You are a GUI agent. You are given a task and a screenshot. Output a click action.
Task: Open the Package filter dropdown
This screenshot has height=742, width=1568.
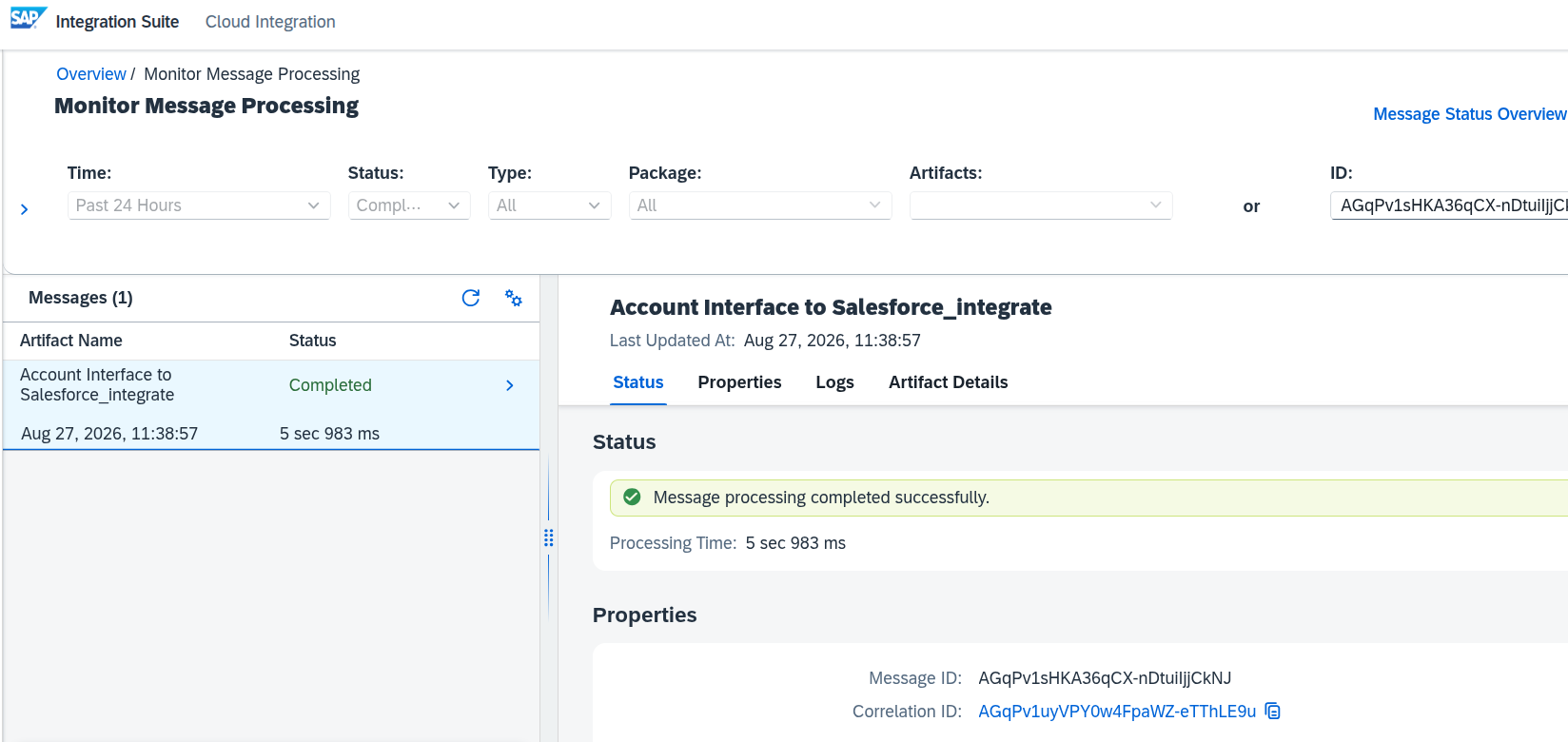click(x=760, y=205)
